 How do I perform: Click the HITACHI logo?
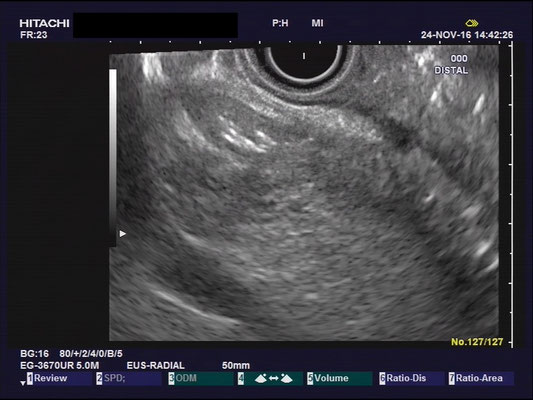click(44, 23)
